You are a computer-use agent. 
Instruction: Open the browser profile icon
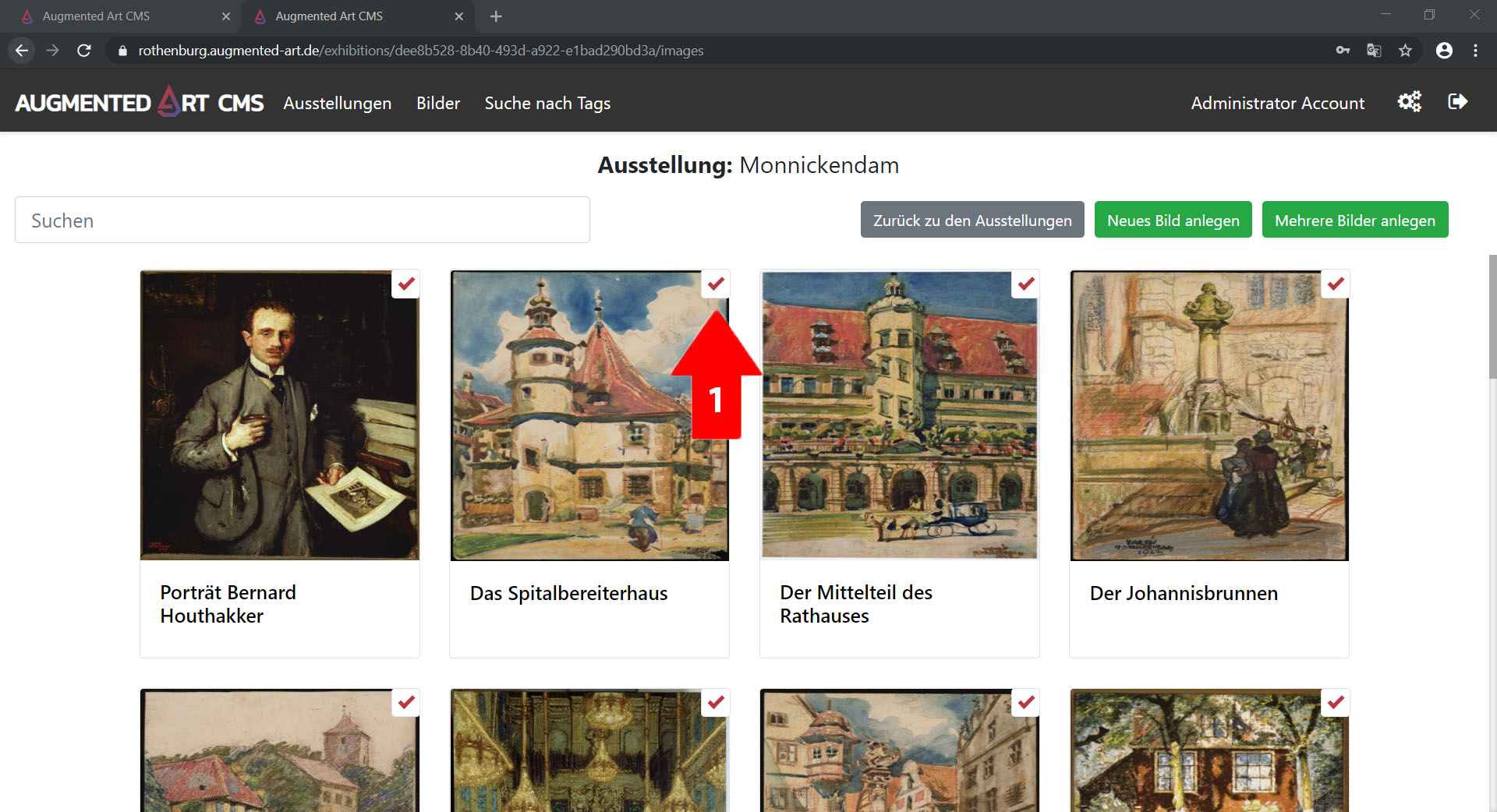click(1444, 51)
